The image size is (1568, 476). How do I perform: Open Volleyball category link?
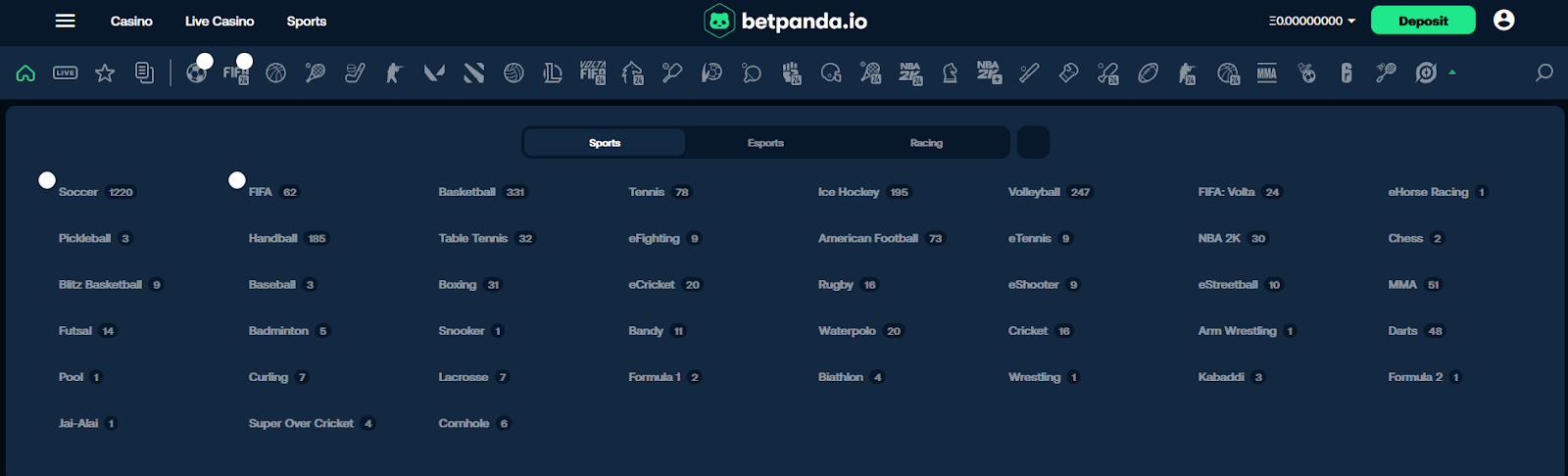point(1051,192)
